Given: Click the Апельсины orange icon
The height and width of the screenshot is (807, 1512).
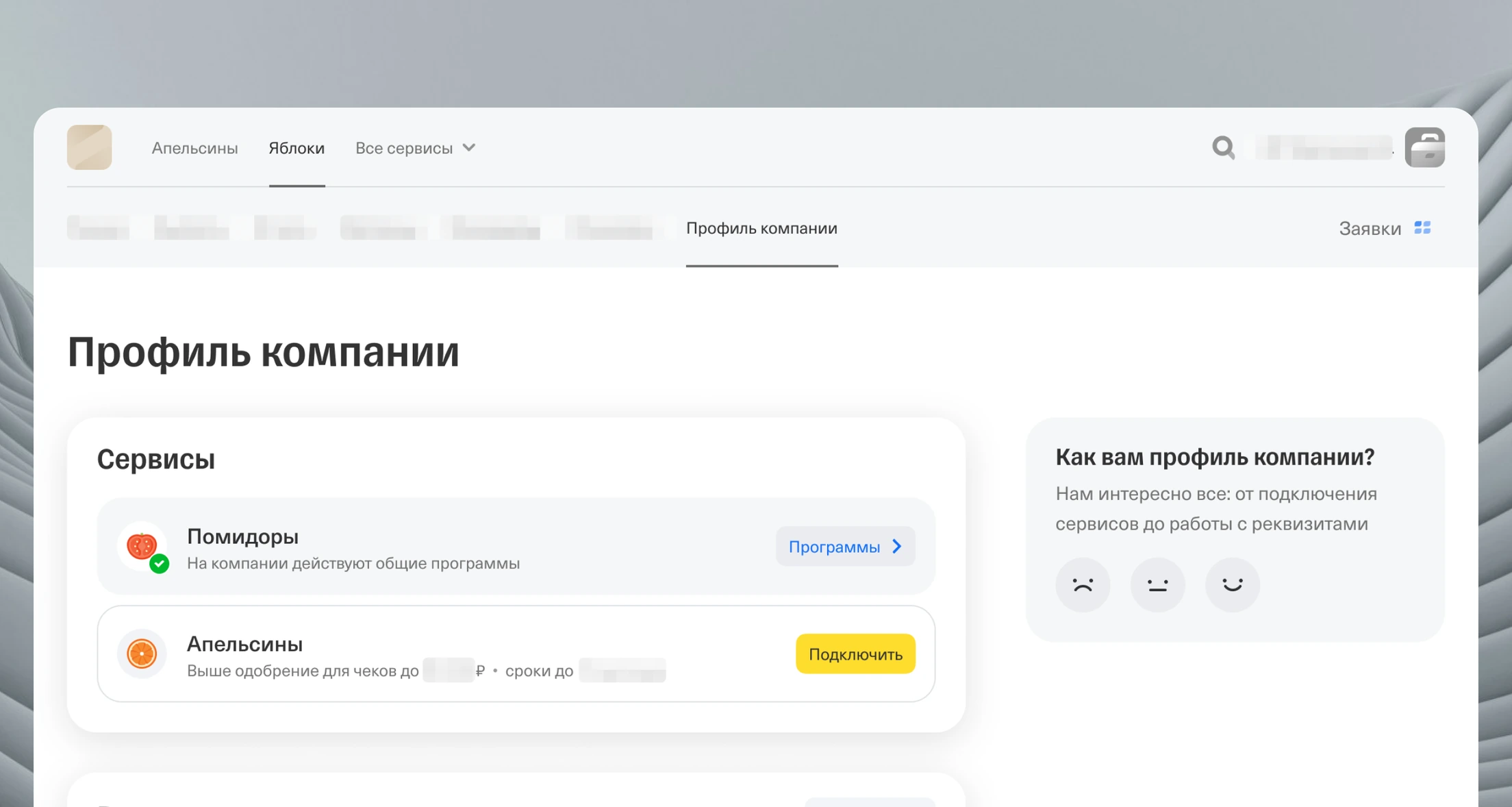Looking at the screenshot, I should 142,654.
